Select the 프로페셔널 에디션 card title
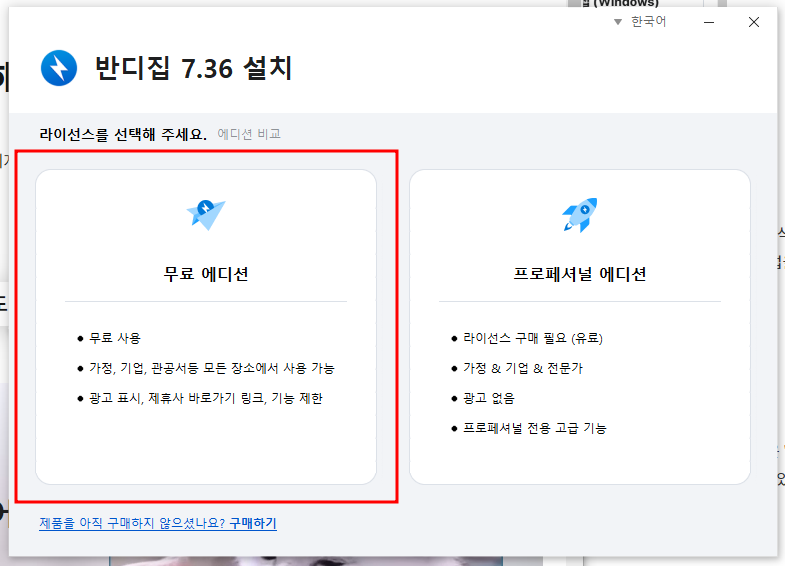Image resolution: width=785 pixels, height=566 pixels. coord(580,274)
